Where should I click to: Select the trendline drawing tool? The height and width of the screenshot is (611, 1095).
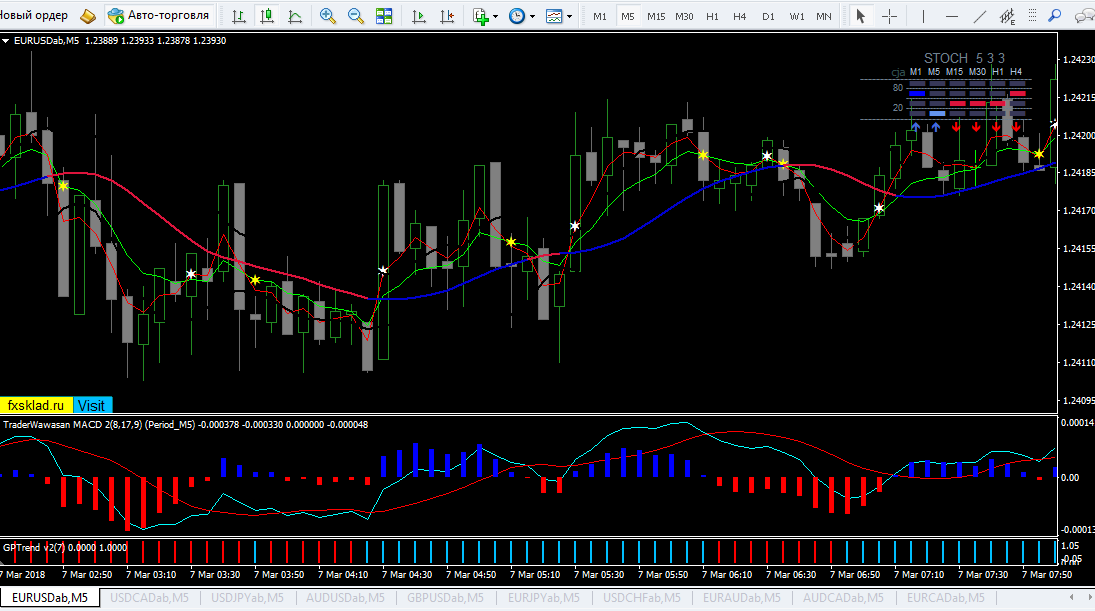[x=980, y=15]
